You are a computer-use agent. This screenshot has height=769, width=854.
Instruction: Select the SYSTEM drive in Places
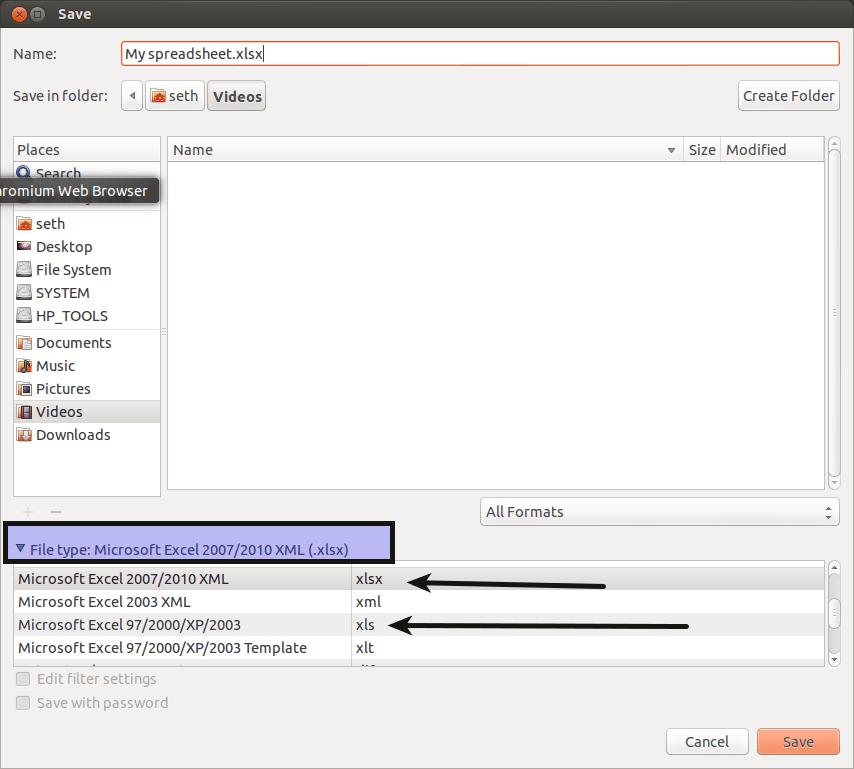click(x=61, y=292)
